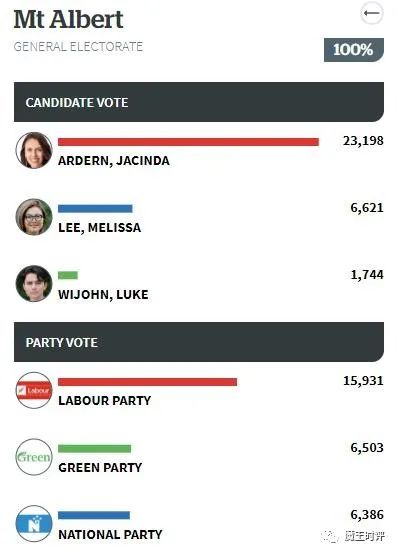This screenshot has width=397, height=554.
Task: Click Melissa Lee's blue vote bar
Action: click(x=95, y=209)
